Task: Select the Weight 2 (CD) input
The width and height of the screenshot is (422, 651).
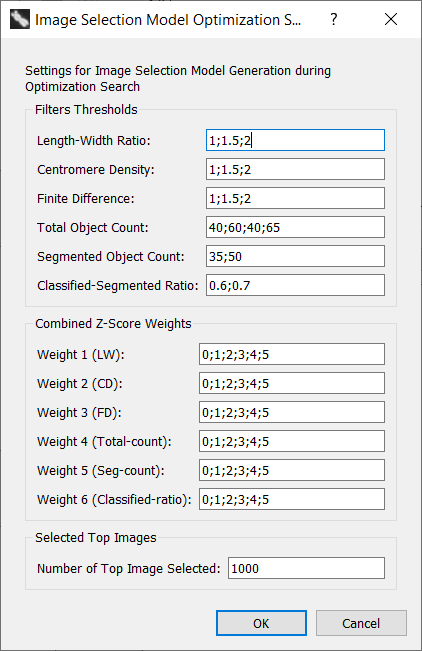Action: (x=292, y=383)
